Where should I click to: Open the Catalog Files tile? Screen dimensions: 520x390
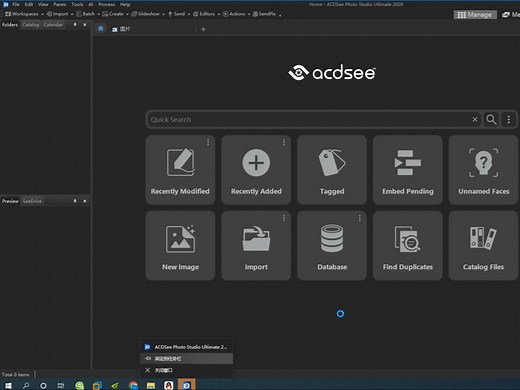[483, 245]
